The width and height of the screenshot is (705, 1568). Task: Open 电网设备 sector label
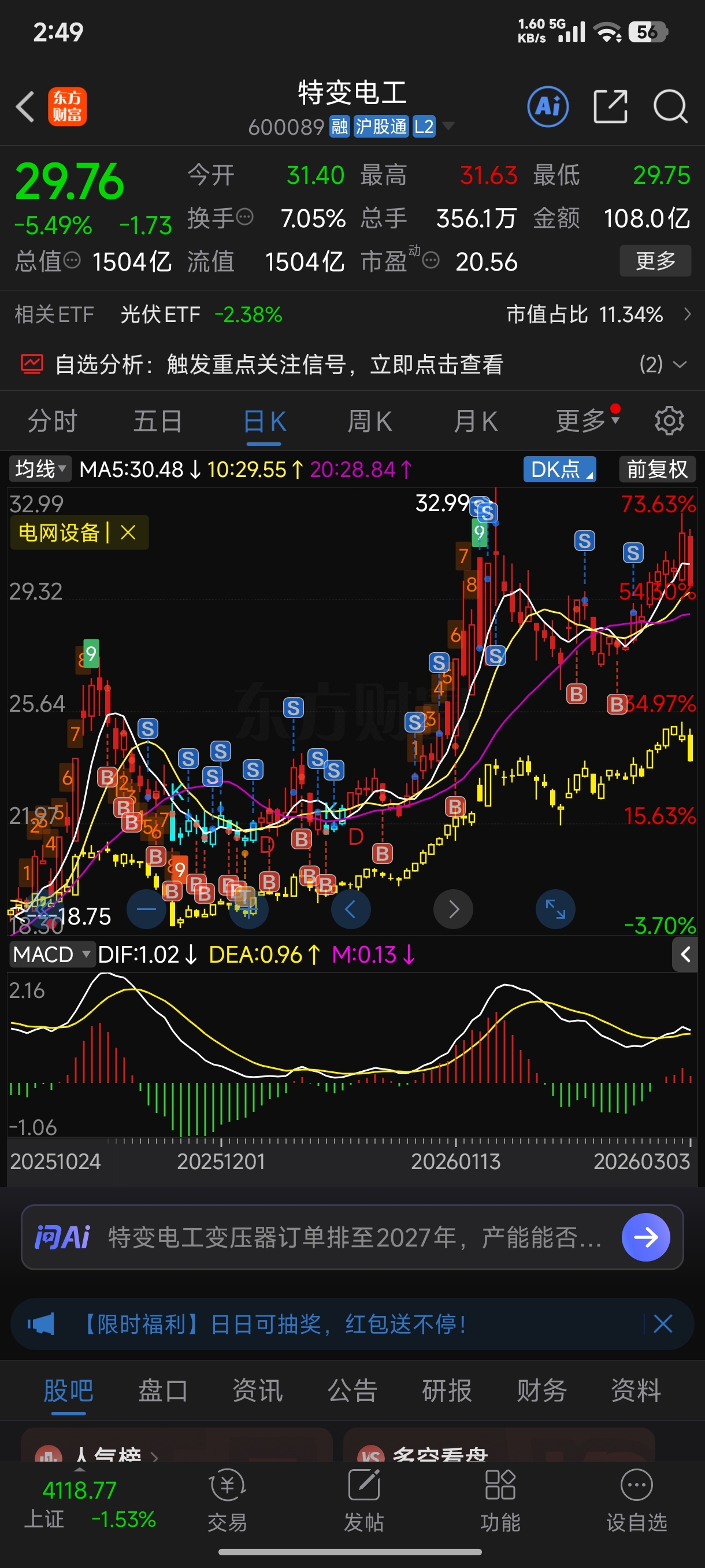click(58, 532)
